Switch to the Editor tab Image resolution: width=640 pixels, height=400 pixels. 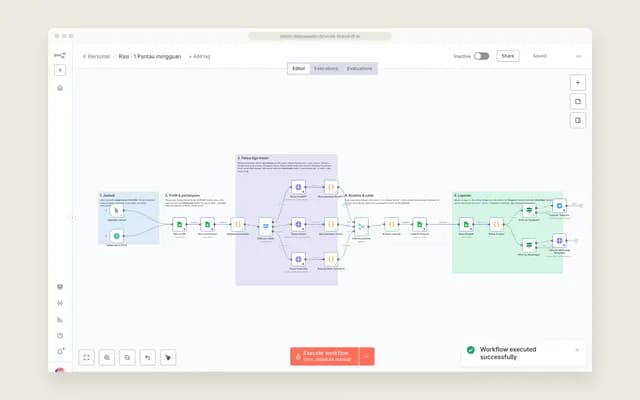[x=298, y=68]
